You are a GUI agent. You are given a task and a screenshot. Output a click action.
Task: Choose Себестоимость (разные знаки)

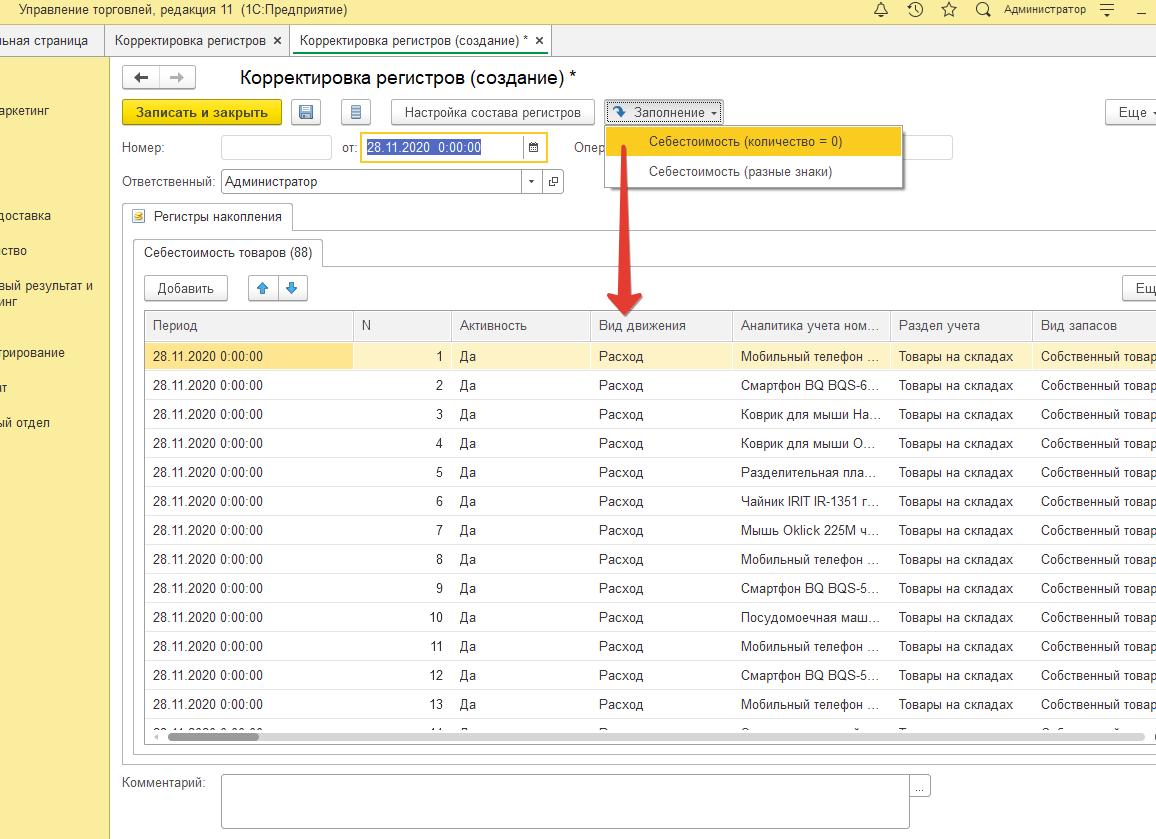753,172
